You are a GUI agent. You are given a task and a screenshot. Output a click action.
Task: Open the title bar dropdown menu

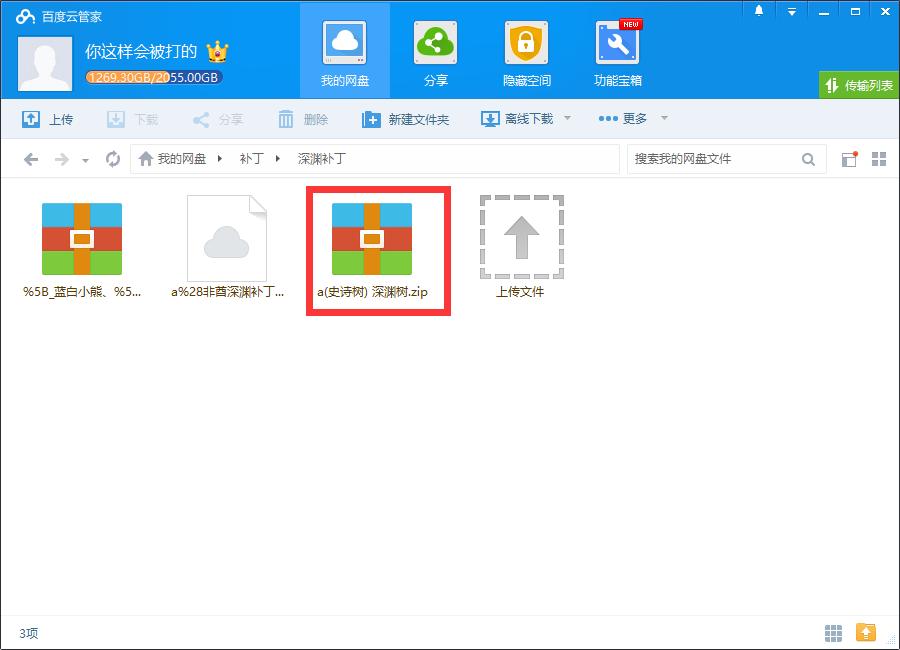click(x=792, y=11)
